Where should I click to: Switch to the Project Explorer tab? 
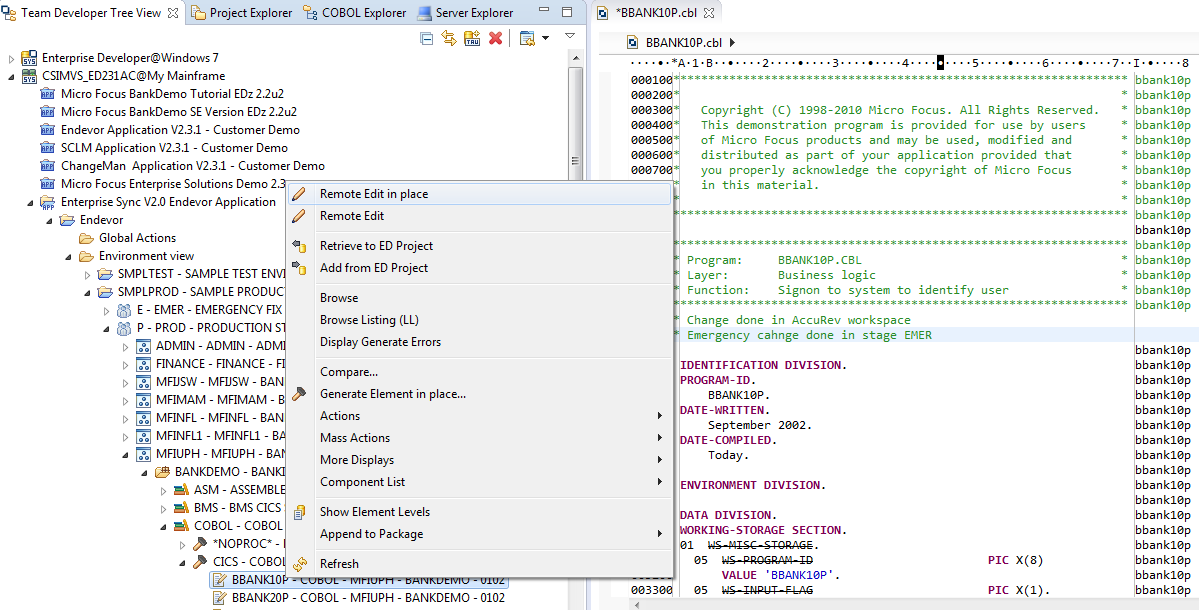click(x=242, y=13)
